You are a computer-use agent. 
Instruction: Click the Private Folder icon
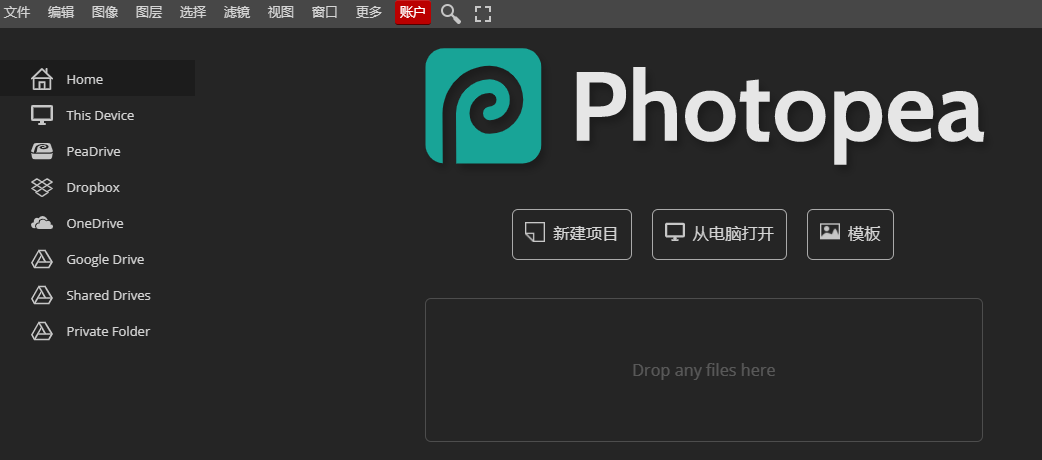point(42,331)
